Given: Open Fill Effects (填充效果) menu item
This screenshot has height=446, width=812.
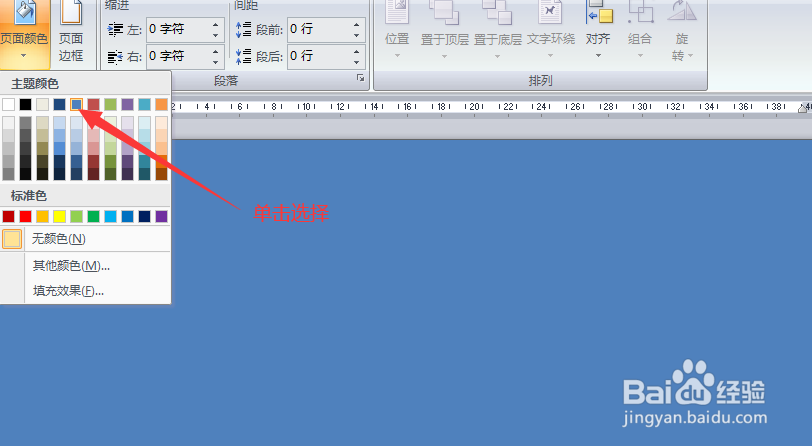Looking at the screenshot, I should [85, 291].
